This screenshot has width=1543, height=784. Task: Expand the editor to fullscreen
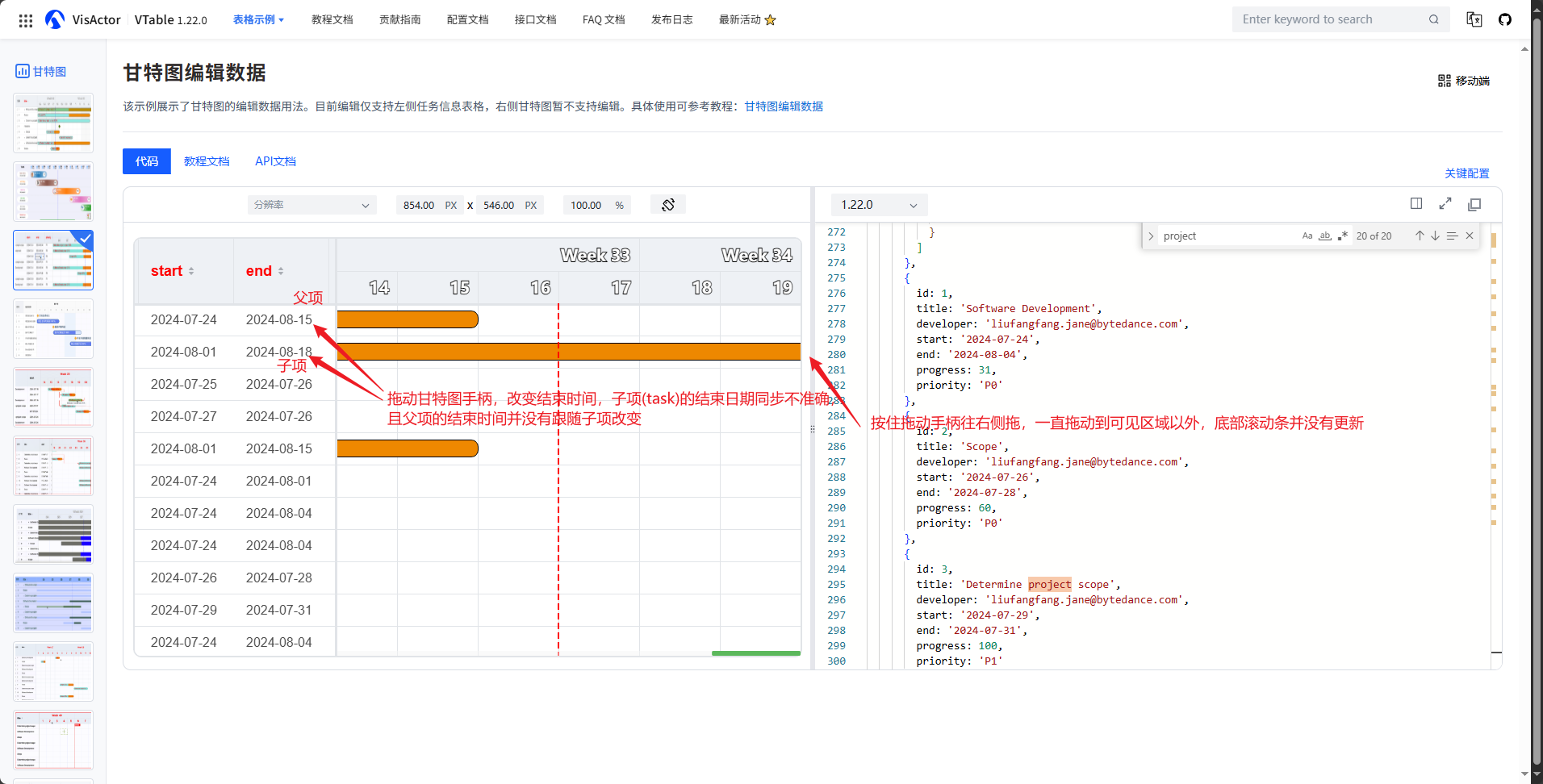(x=1445, y=204)
